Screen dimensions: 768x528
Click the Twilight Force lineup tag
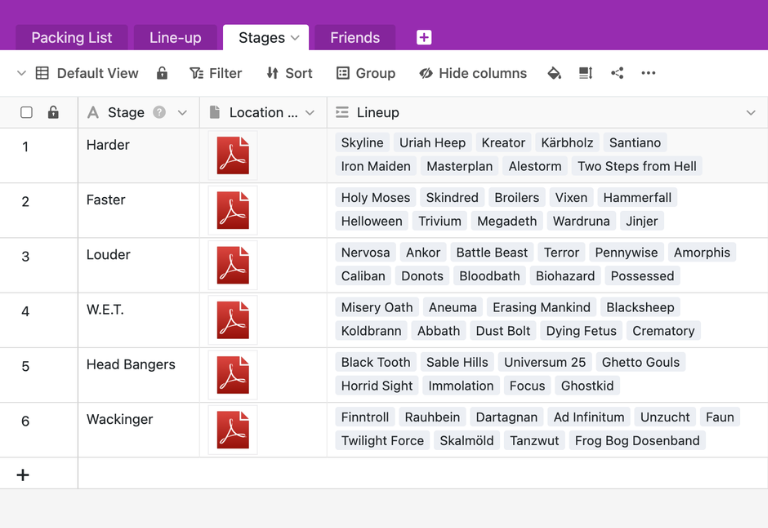(x=383, y=440)
